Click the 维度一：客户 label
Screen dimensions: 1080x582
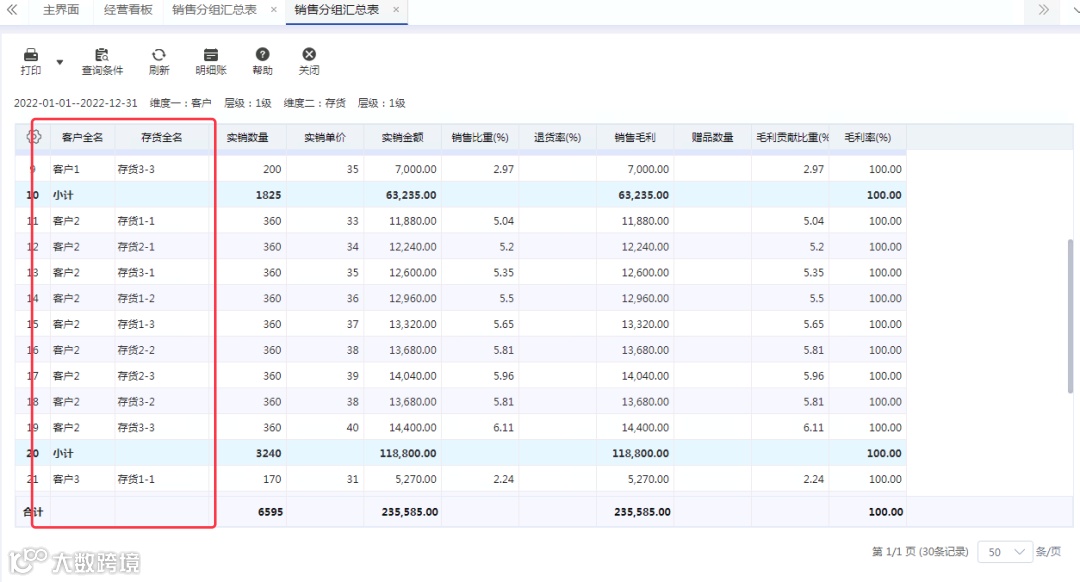point(180,103)
